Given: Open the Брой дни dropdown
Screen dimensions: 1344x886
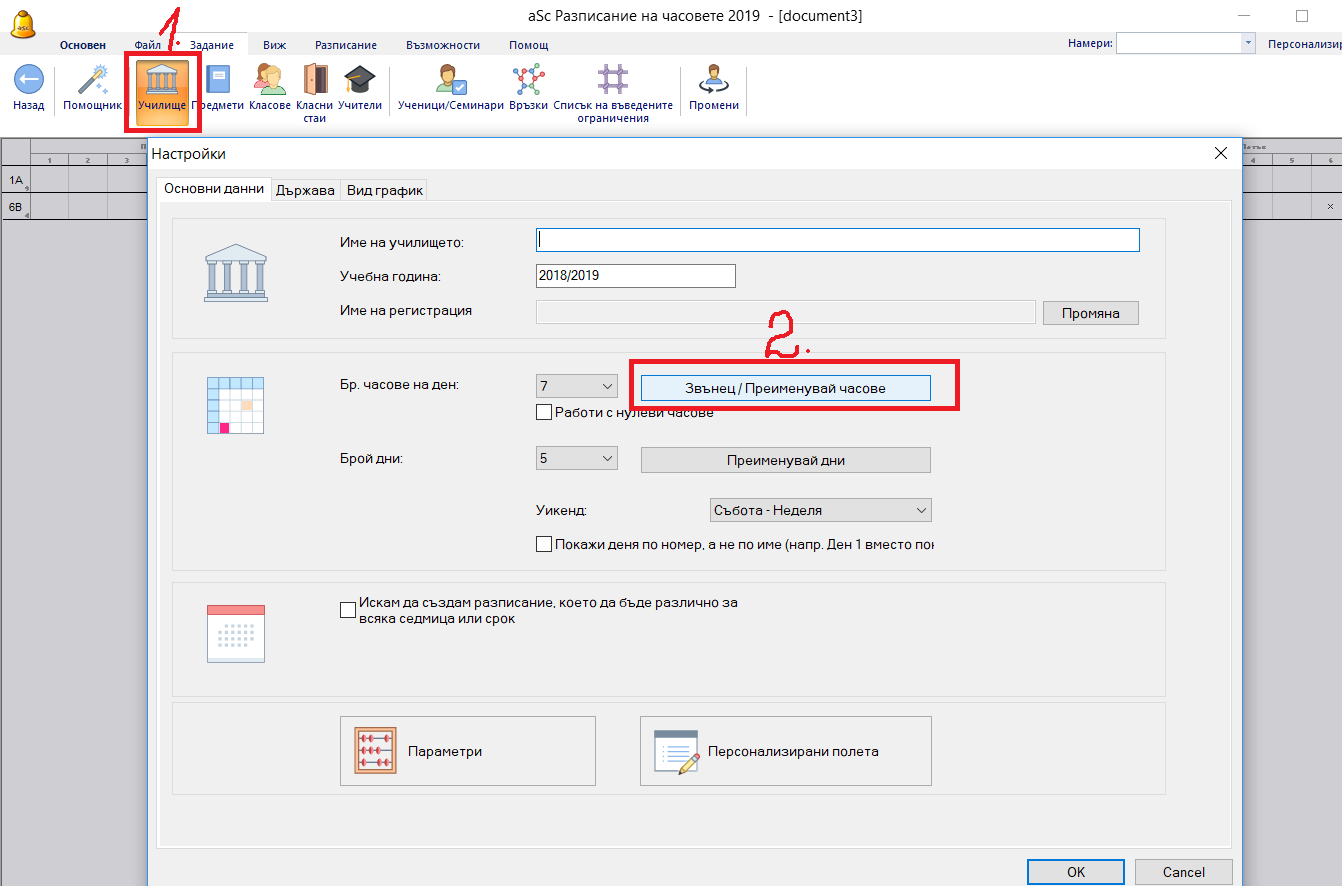Looking at the screenshot, I should coord(577,459).
